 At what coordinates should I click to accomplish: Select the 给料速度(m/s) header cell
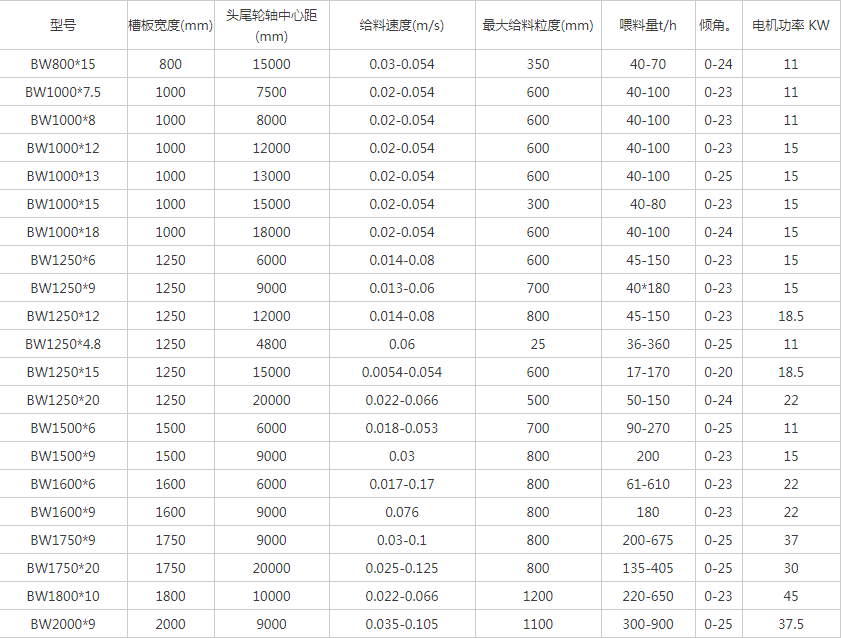[x=402, y=24]
